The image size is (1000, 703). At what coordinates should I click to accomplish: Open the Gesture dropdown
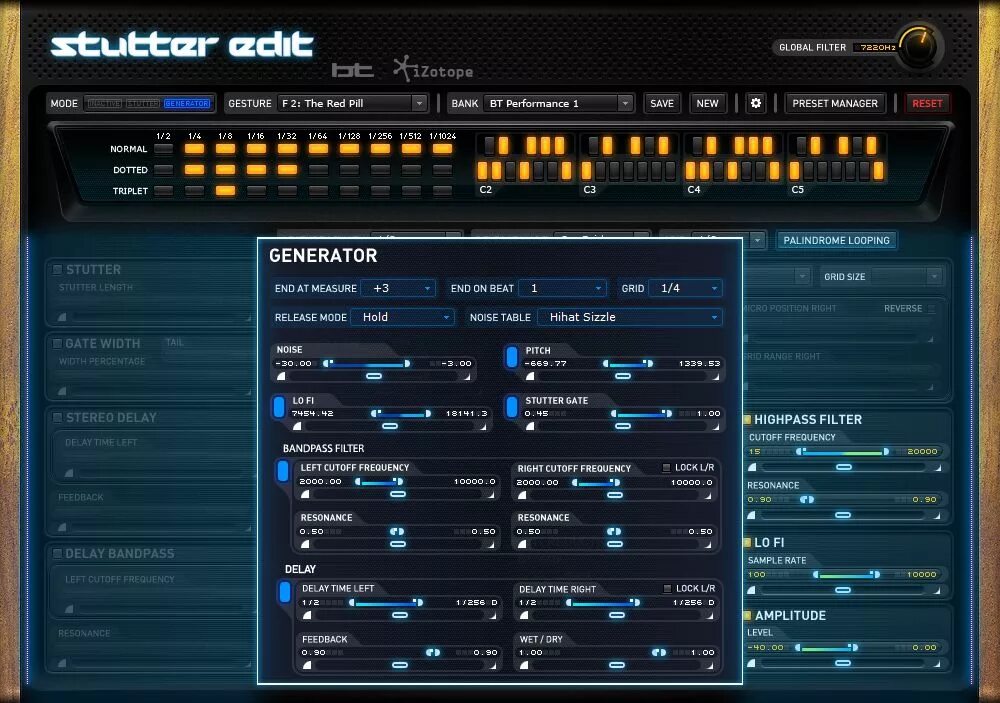point(353,103)
